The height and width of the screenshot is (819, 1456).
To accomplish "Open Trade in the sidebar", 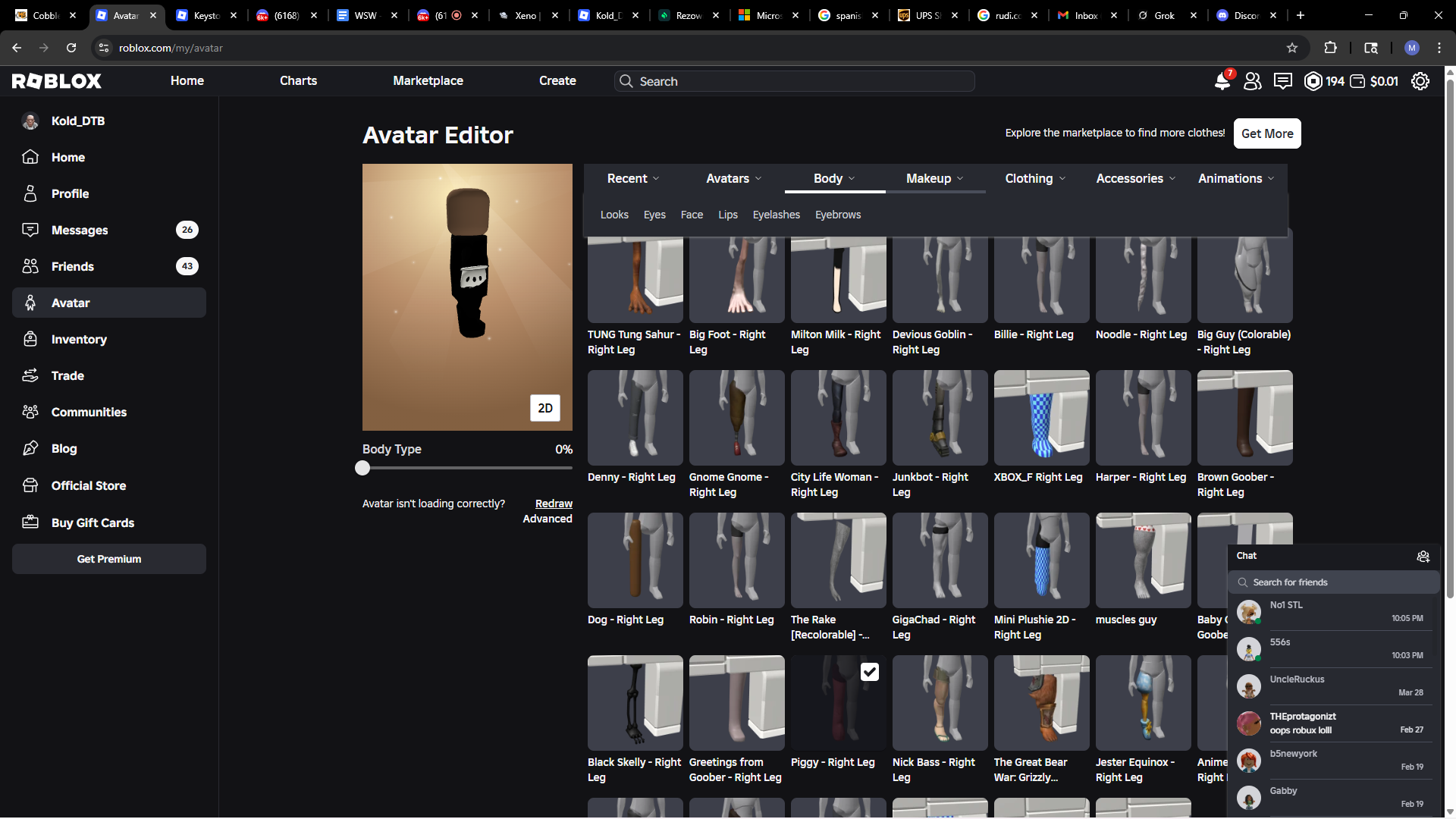I will [109, 375].
